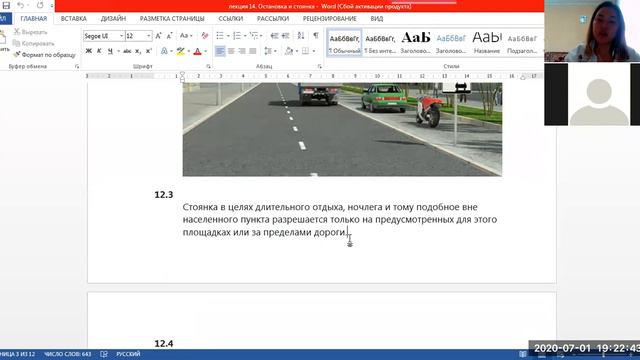The width and height of the screenshot is (640, 360).
Task: Switch to the ГЛАВНАЯ tab
Action: tap(34, 19)
